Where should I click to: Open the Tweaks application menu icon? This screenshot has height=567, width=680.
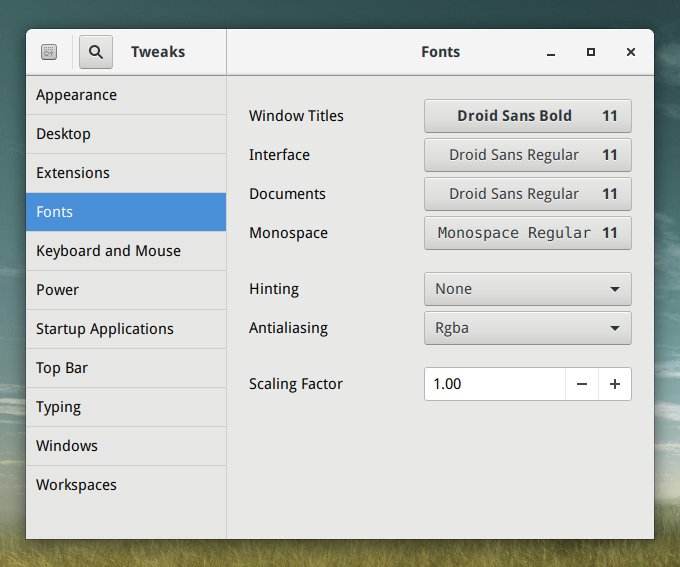click(50, 52)
